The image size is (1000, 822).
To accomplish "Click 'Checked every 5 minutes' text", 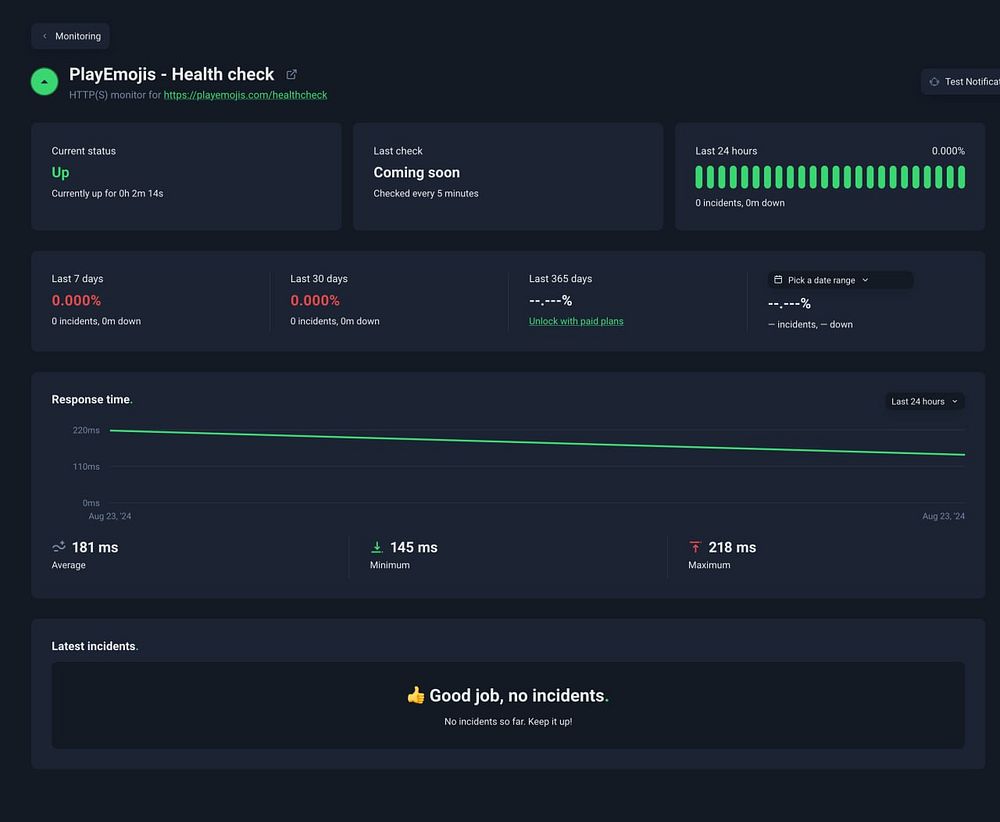I will [x=426, y=193].
